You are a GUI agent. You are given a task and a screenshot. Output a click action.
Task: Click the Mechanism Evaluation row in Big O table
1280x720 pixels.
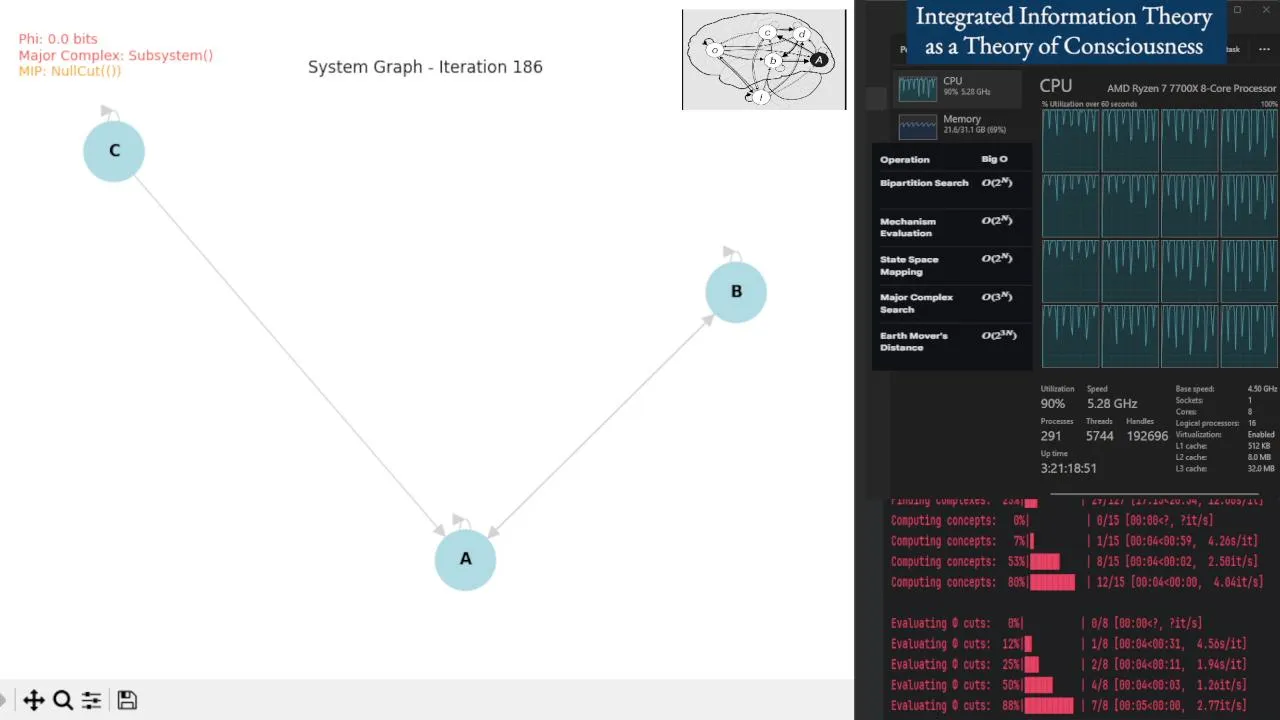950,227
